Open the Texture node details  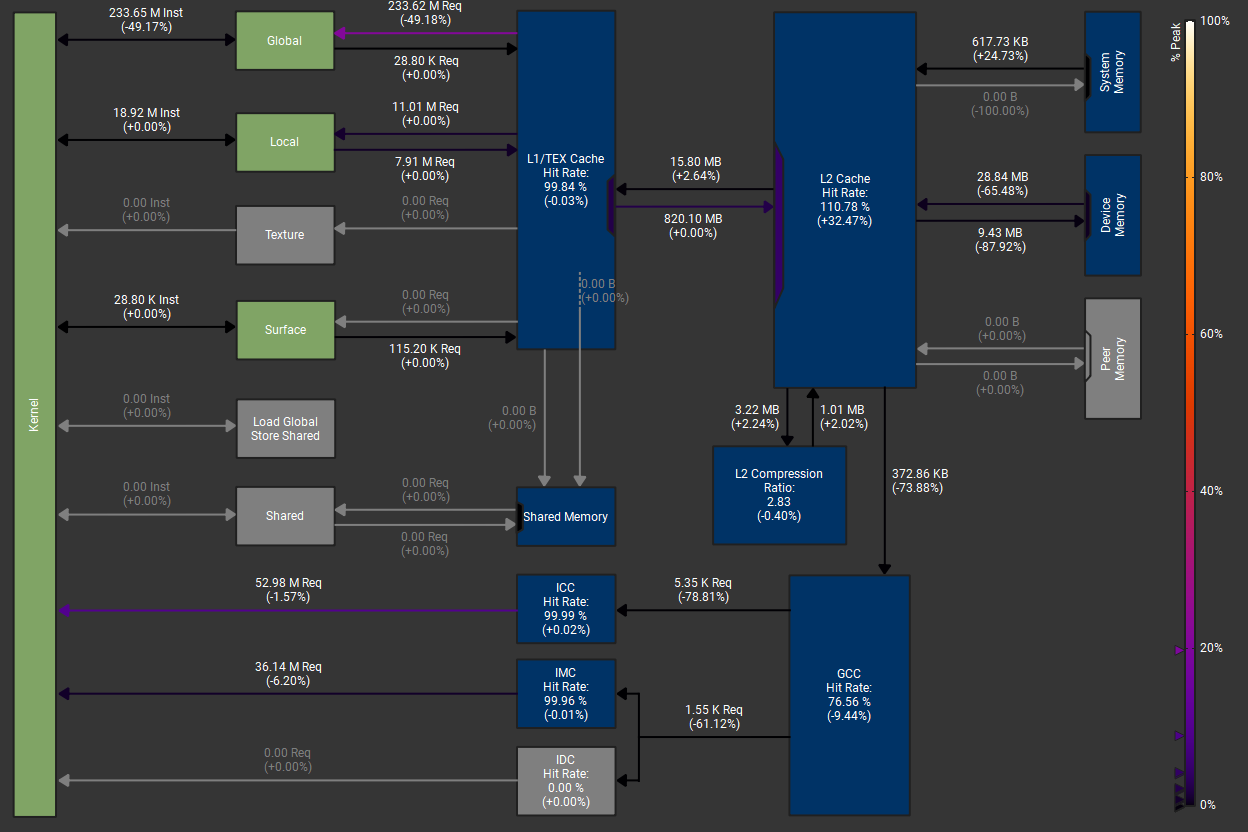pos(285,235)
